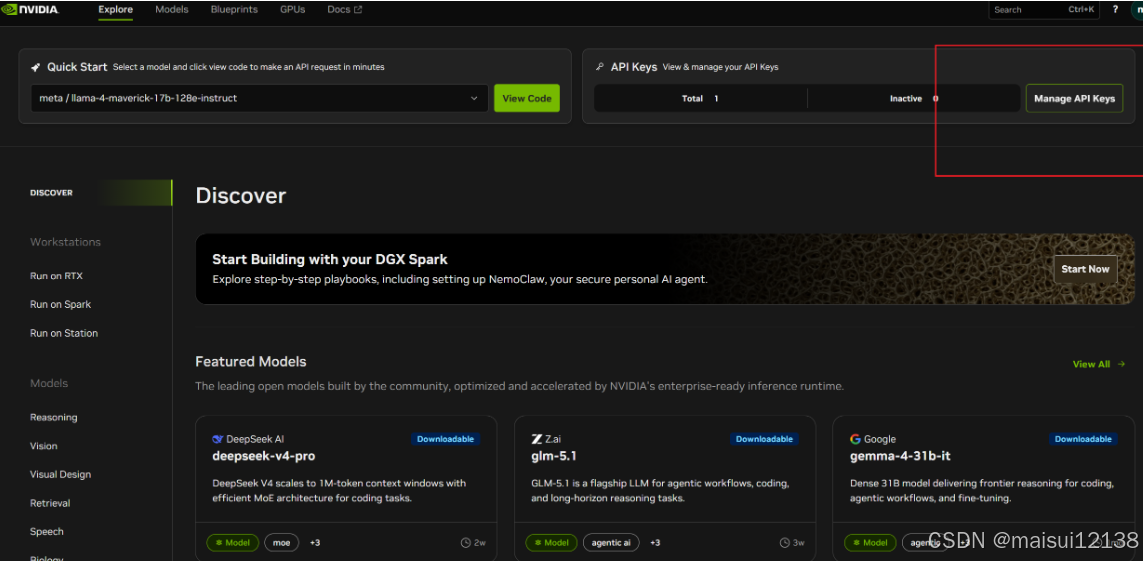Open the GPUs tab
The height and width of the screenshot is (561, 1143).
pos(292,9)
